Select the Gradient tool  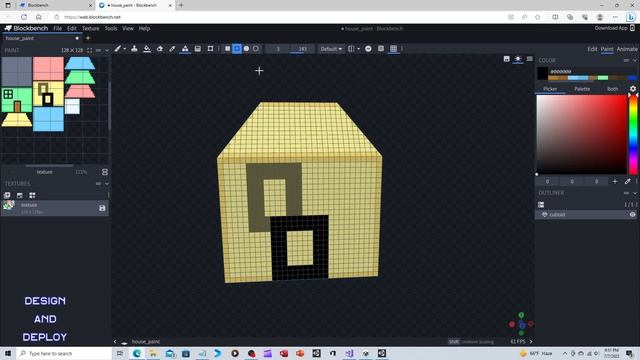[198, 49]
